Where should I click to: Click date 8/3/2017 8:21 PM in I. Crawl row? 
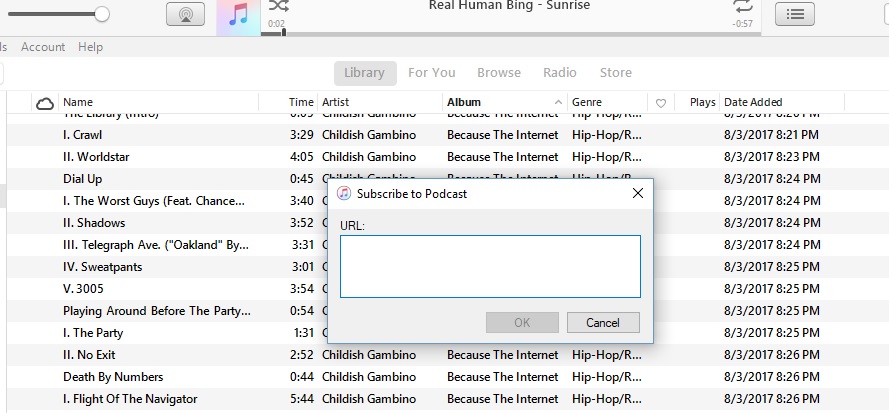point(772,135)
